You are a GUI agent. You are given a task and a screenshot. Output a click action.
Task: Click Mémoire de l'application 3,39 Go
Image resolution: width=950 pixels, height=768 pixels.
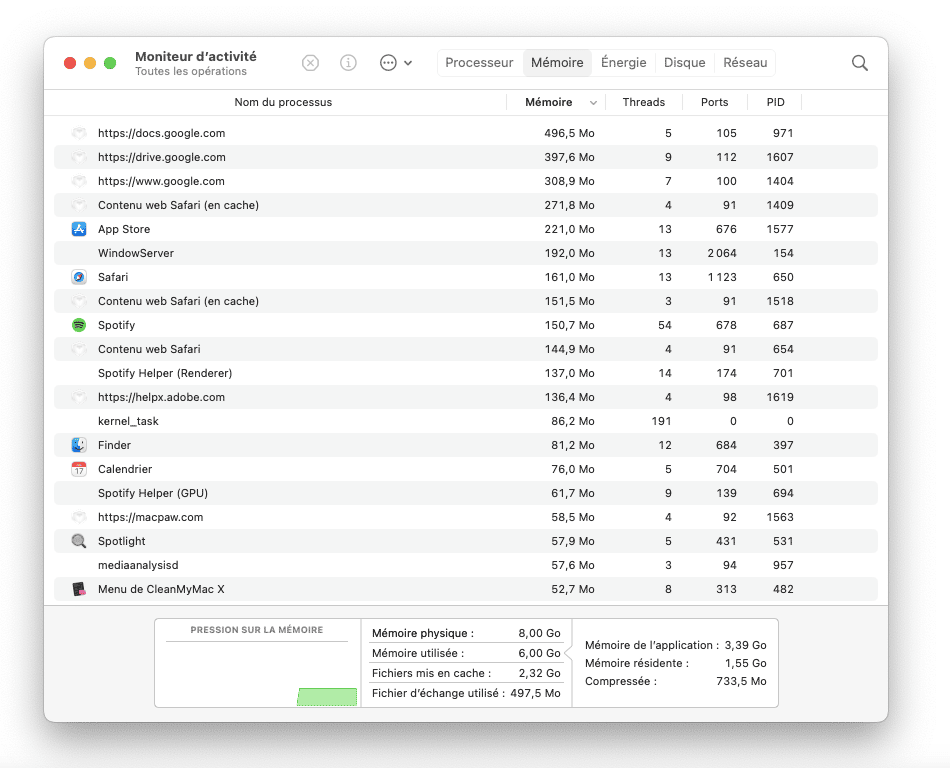[676, 645]
